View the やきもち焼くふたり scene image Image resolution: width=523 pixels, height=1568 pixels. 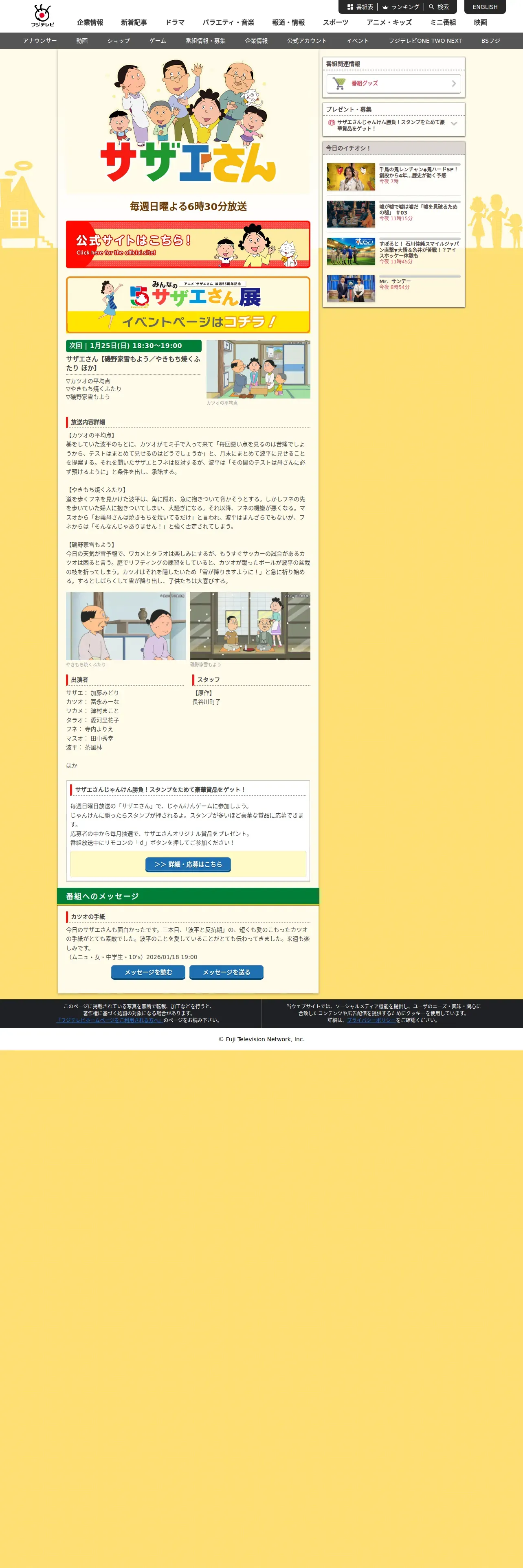click(126, 626)
